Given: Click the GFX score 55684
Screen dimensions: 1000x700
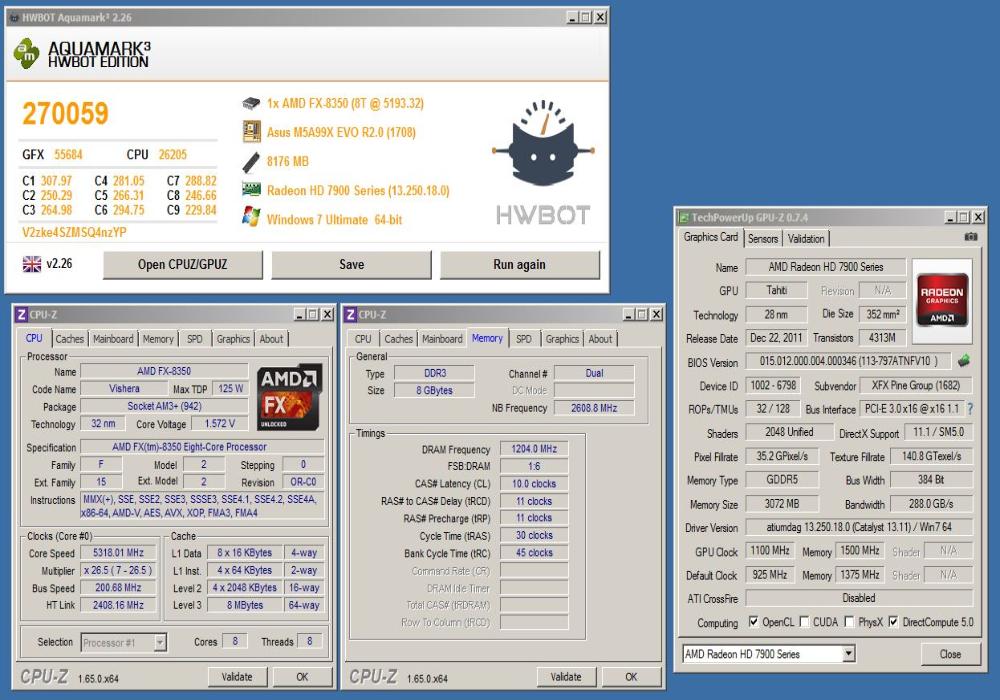Looking at the screenshot, I should coord(68,155).
